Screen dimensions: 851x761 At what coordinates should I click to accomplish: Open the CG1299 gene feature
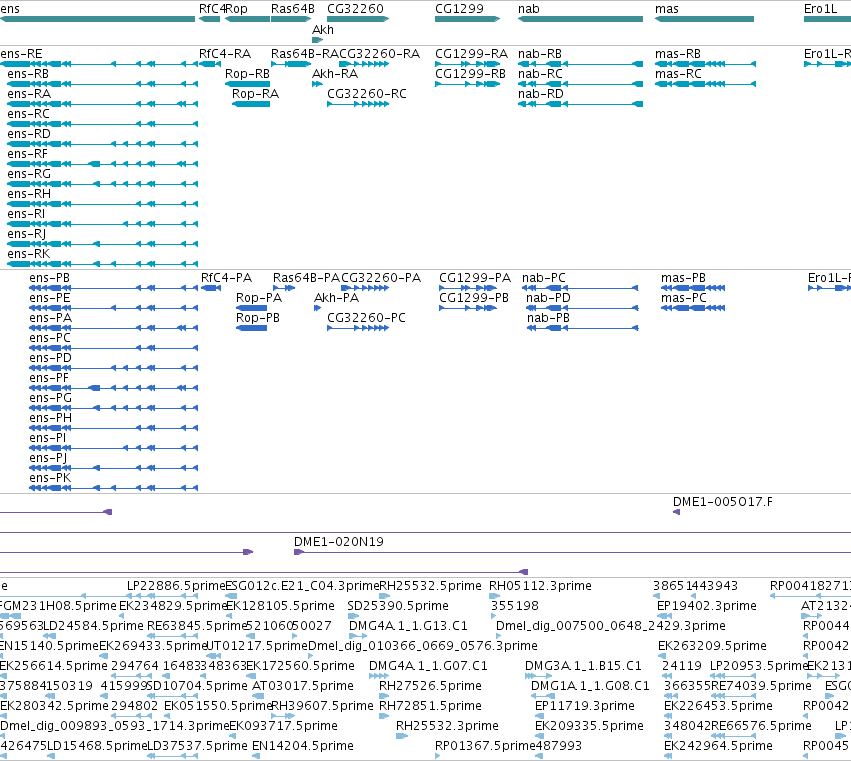467,19
